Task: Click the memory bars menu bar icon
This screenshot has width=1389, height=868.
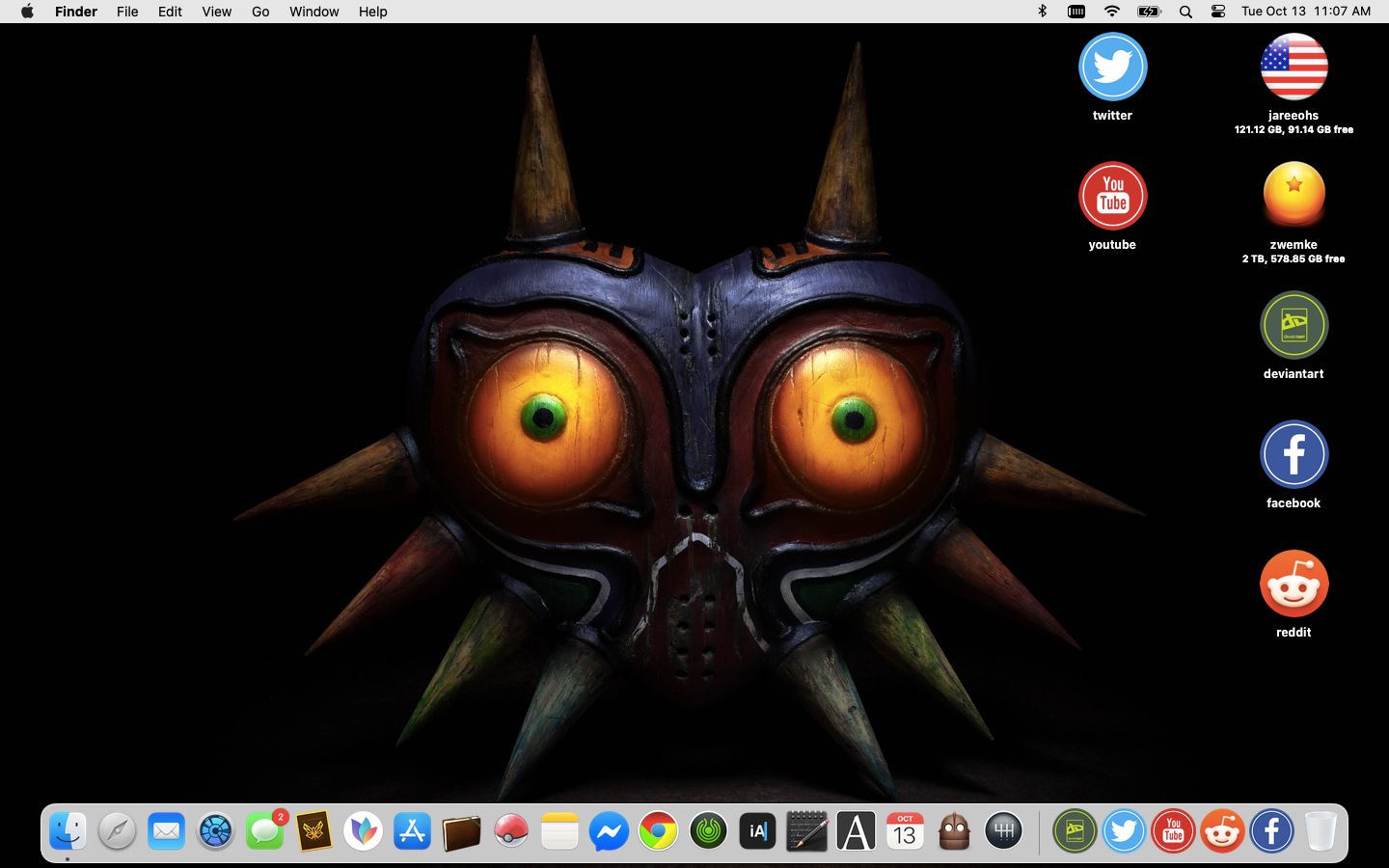Action: point(1076,12)
